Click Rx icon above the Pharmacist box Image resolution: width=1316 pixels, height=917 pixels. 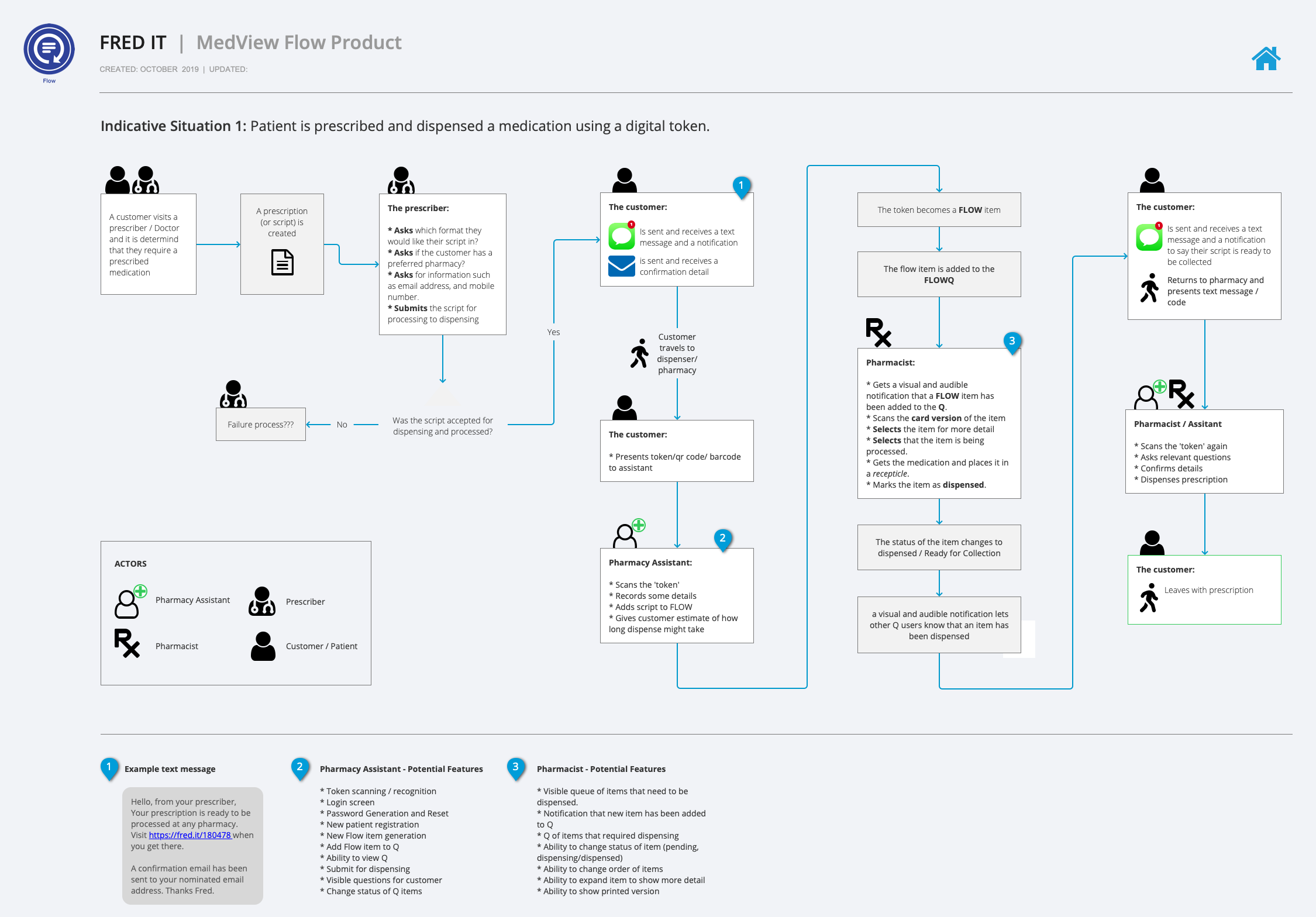[x=879, y=332]
